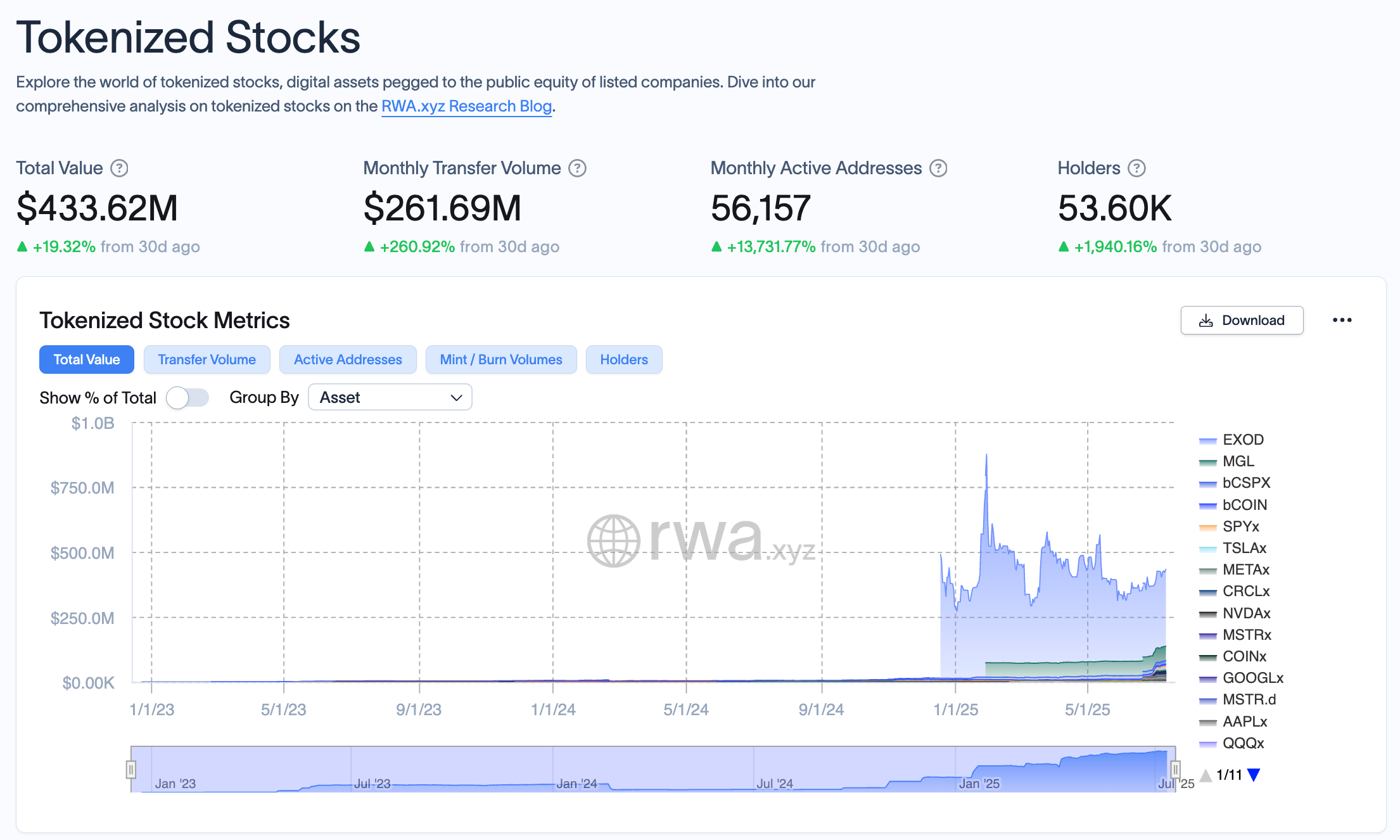Open the RWA.xyz Research Blog link
The height and width of the screenshot is (840, 1400).
[467, 106]
